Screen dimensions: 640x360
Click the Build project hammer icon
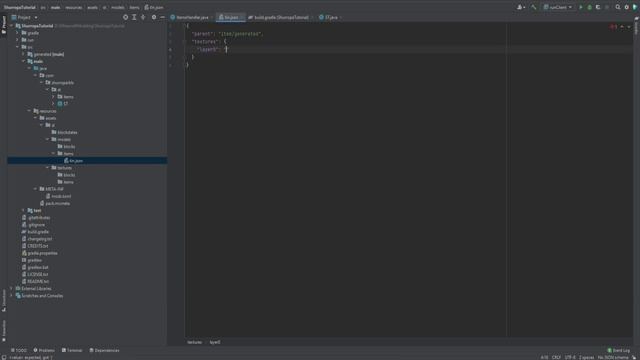(x=533, y=7)
